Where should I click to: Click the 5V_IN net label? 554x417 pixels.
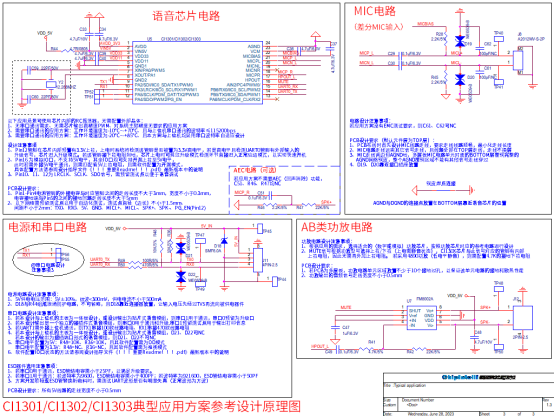(x=207, y=225)
